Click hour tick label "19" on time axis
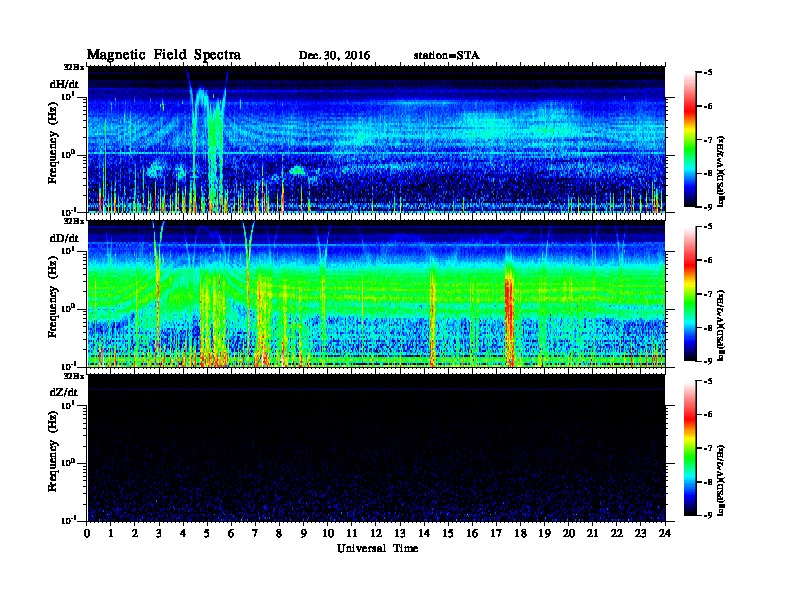 (544, 534)
